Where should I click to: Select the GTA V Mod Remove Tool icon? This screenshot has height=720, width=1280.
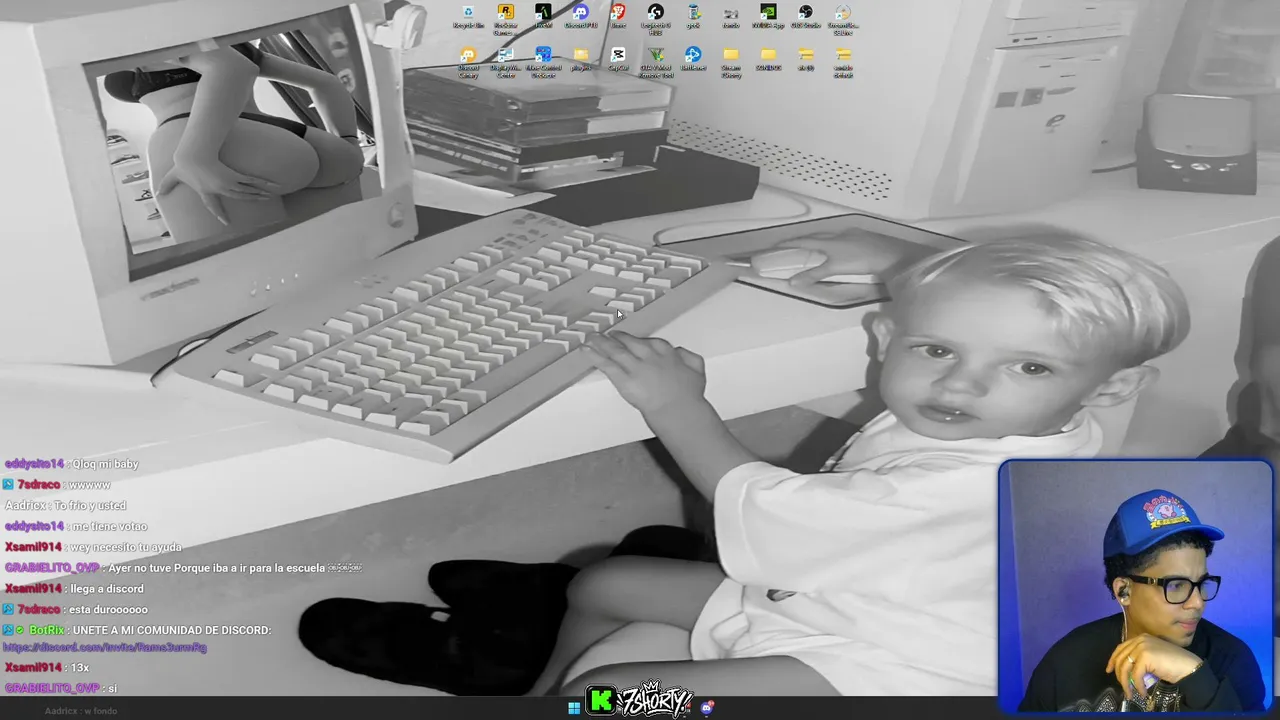(x=655, y=62)
